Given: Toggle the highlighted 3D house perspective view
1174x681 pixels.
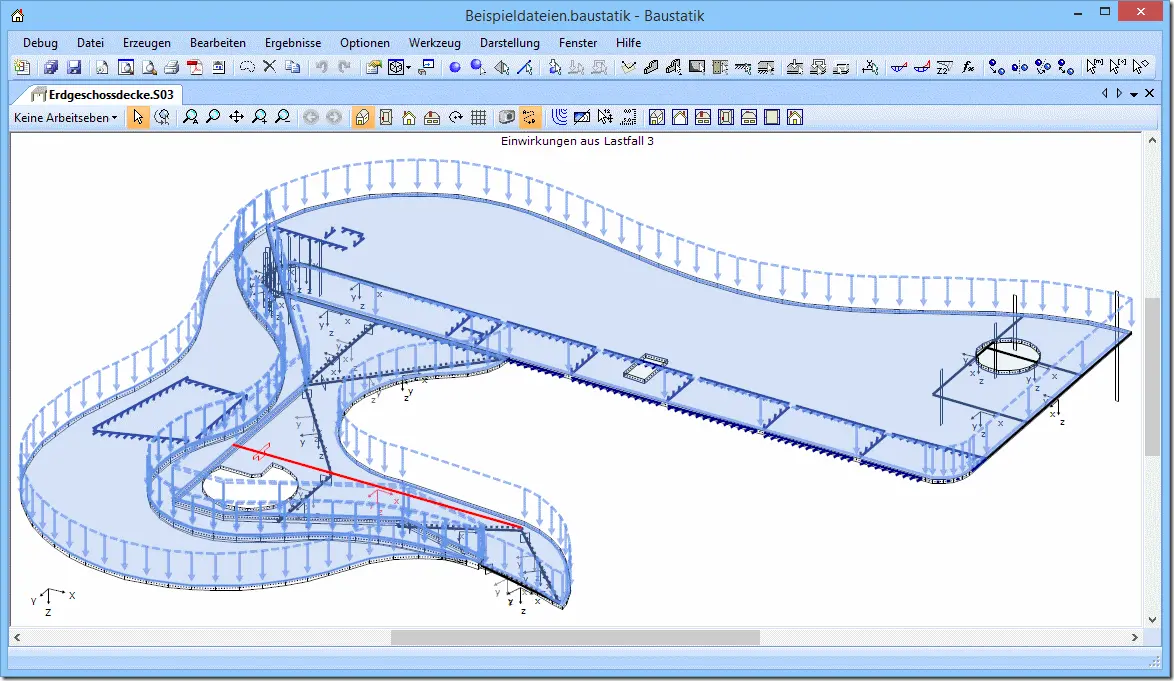Looking at the screenshot, I should (x=362, y=117).
